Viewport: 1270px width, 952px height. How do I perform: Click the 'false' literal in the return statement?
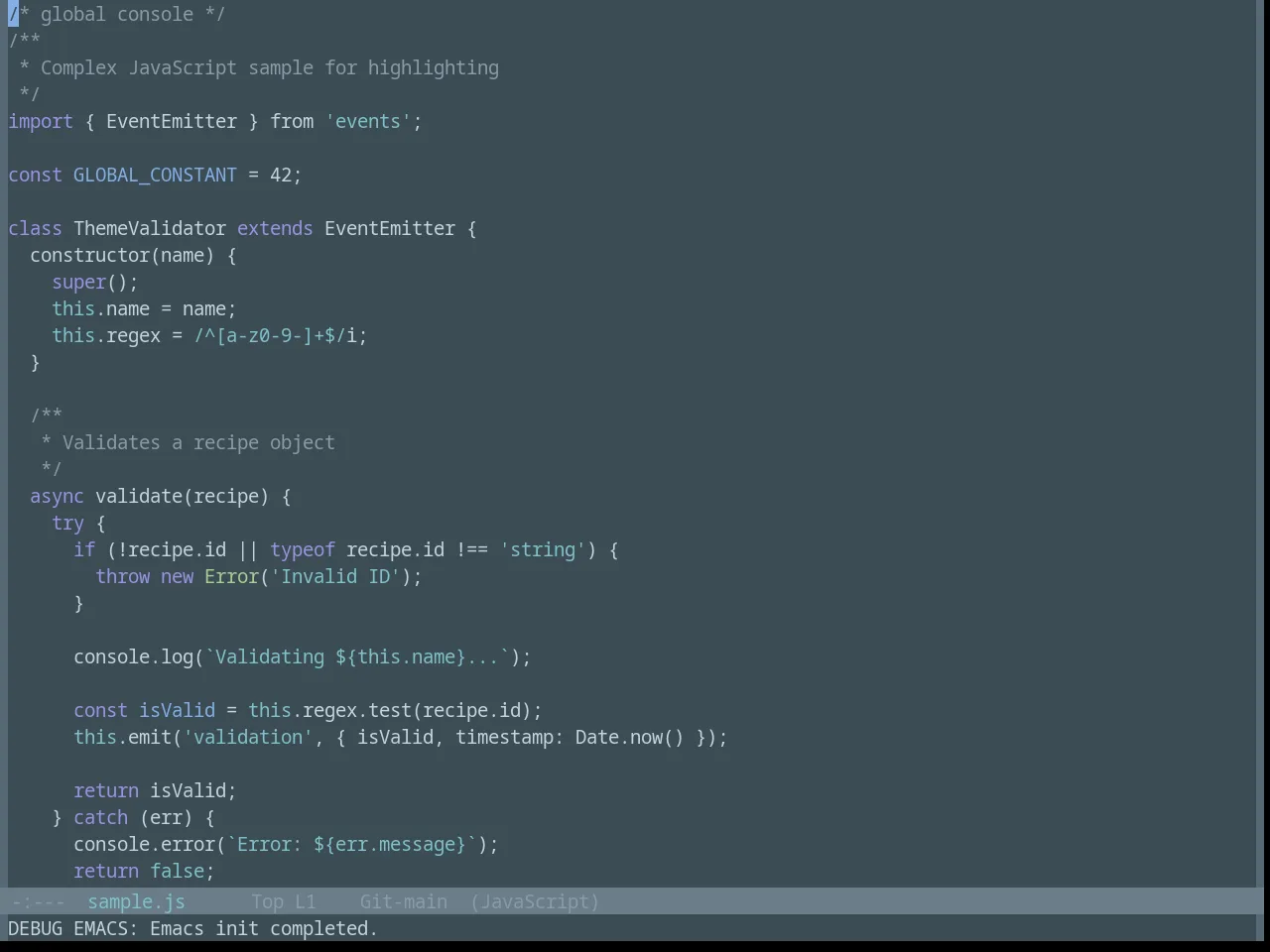177,871
